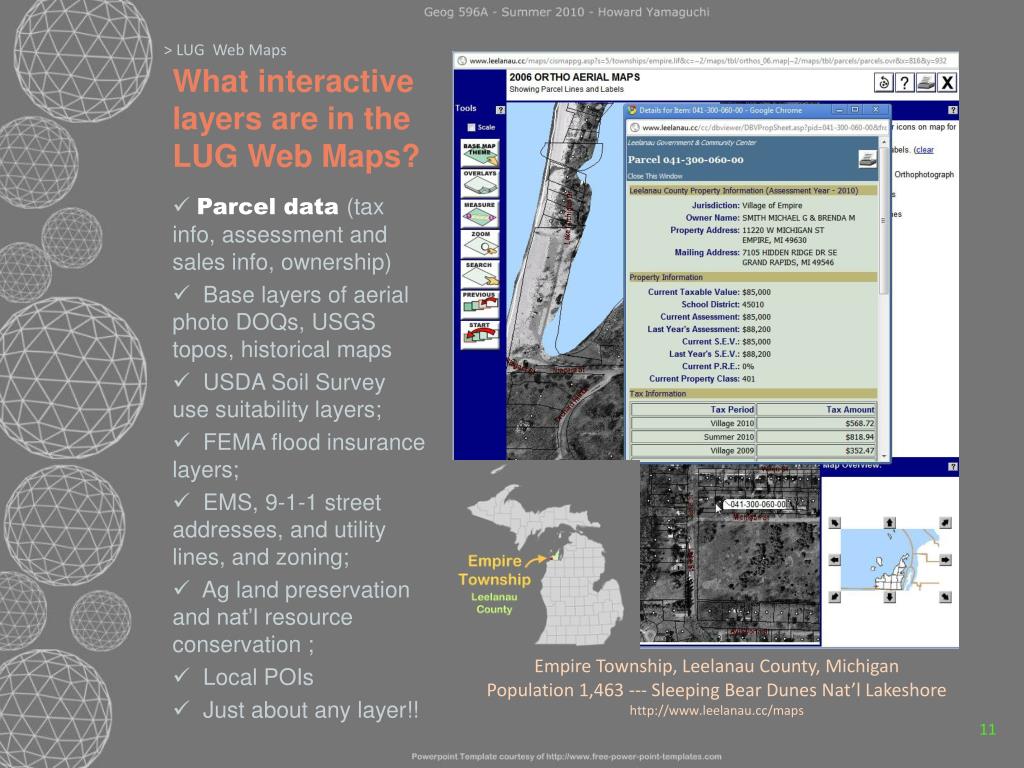Print parcel sheet with printer icon
1024x768 pixels.
point(867,159)
